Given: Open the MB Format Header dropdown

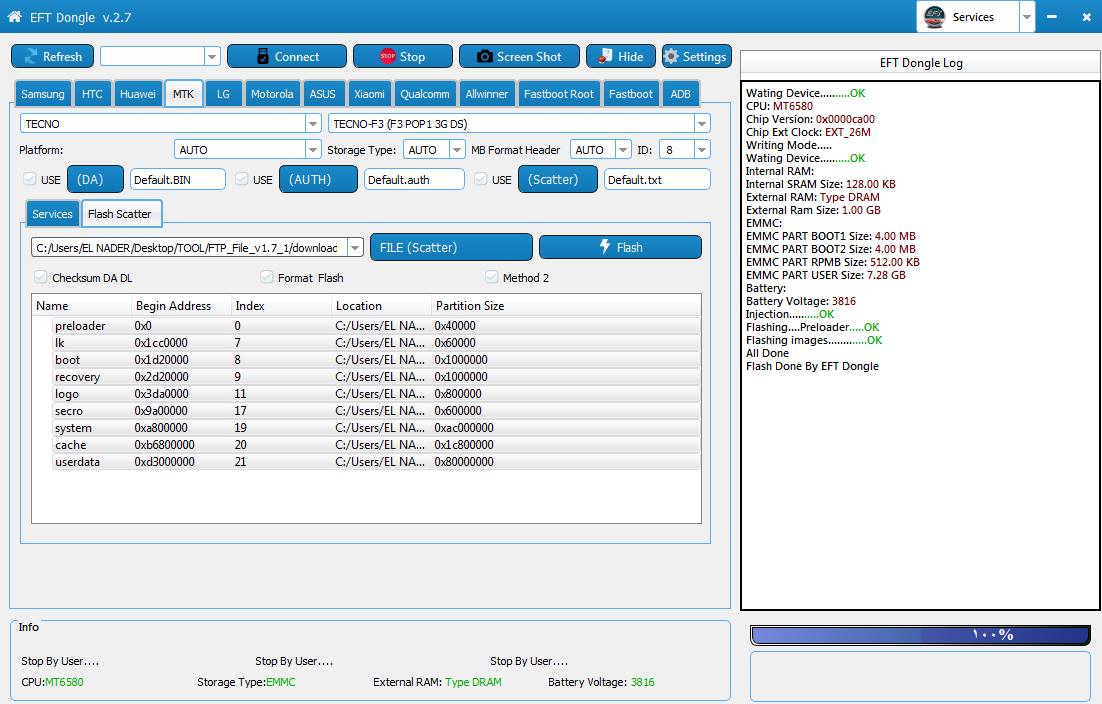Looking at the screenshot, I should point(623,150).
